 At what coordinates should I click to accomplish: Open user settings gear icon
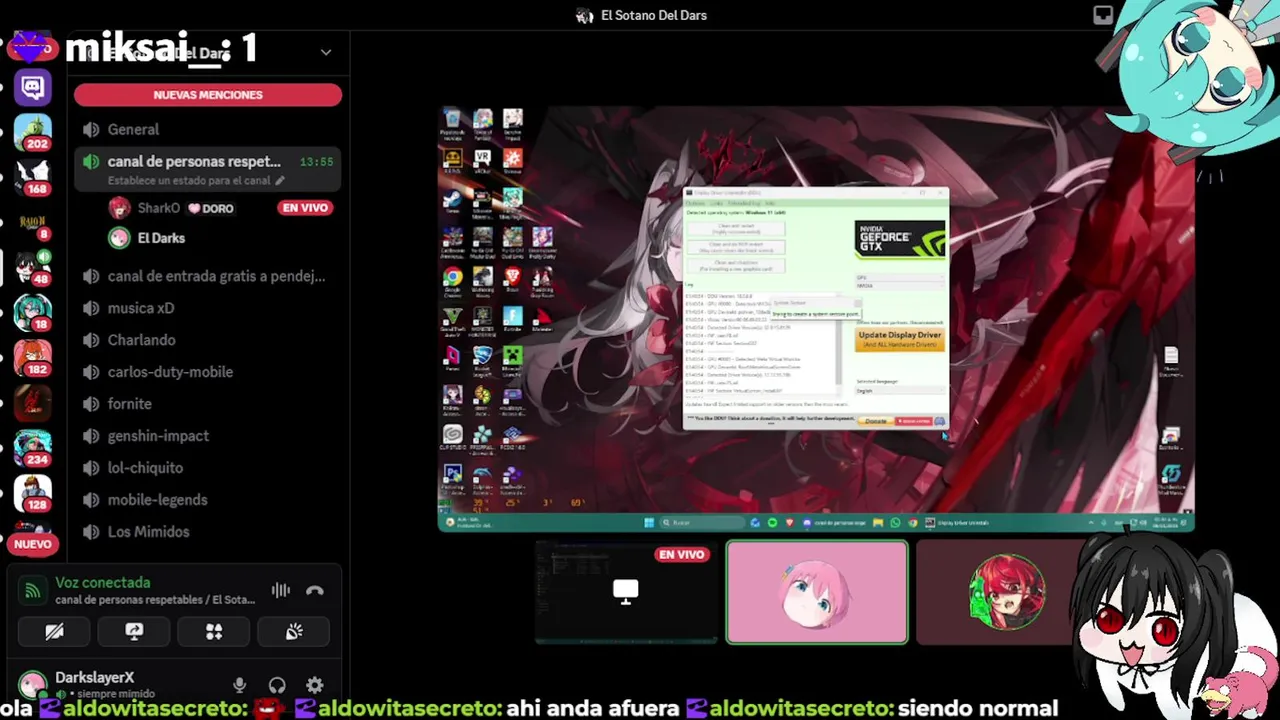pos(315,685)
